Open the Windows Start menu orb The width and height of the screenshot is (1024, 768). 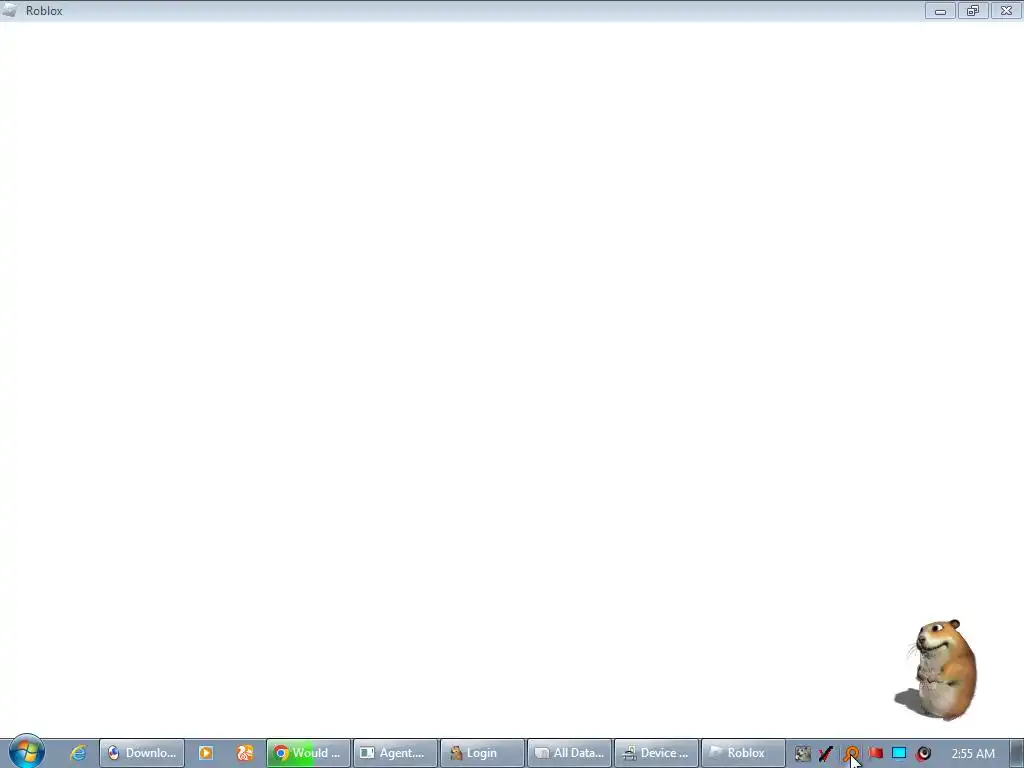pos(26,752)
